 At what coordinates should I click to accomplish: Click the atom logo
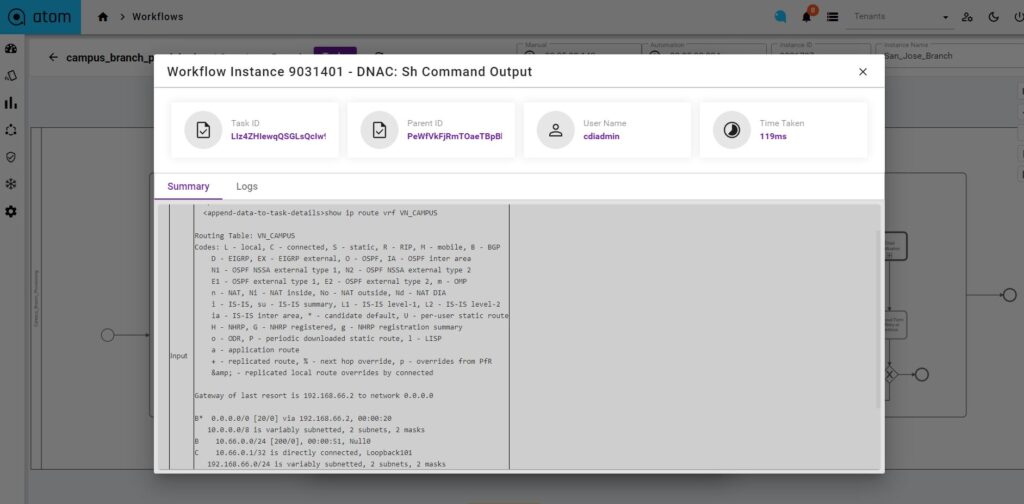point(40,17)
